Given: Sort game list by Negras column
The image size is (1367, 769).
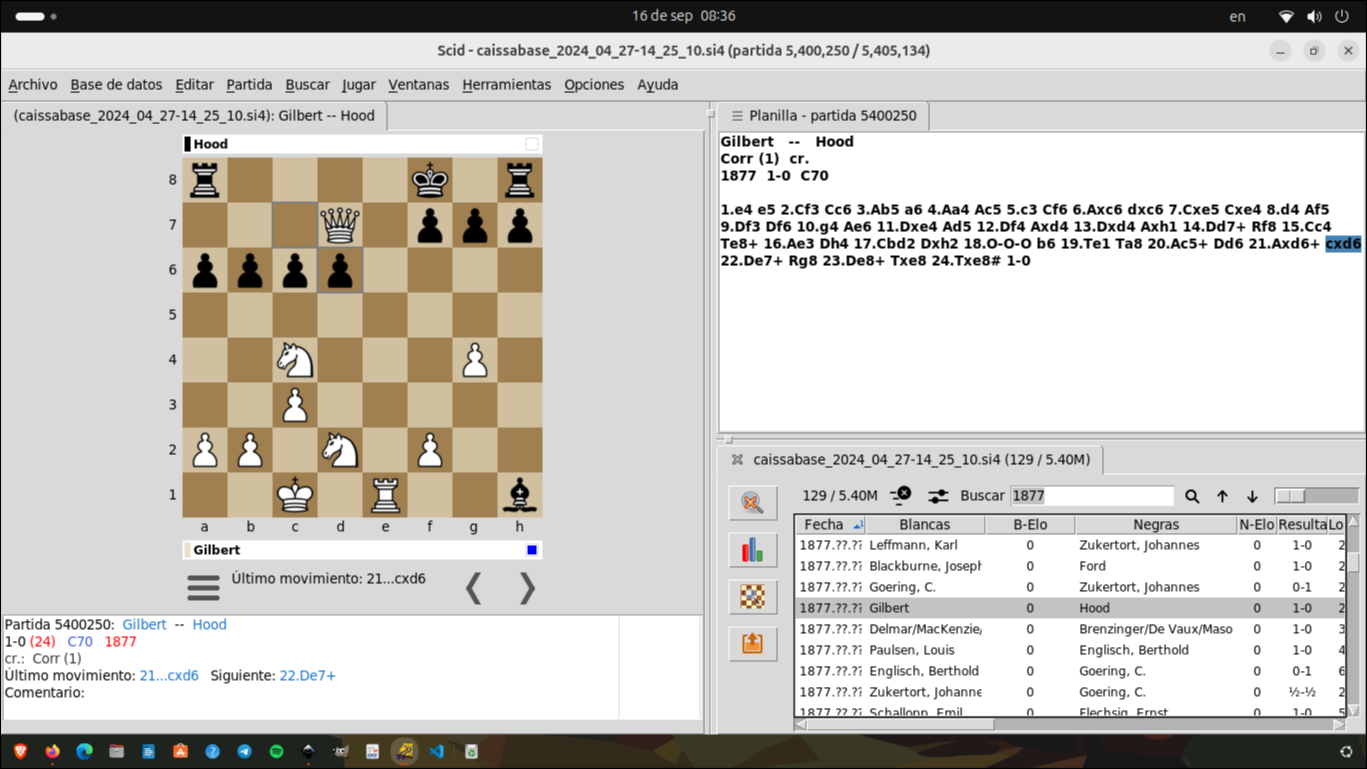Looking at the screenshot, I should 1156,525.
